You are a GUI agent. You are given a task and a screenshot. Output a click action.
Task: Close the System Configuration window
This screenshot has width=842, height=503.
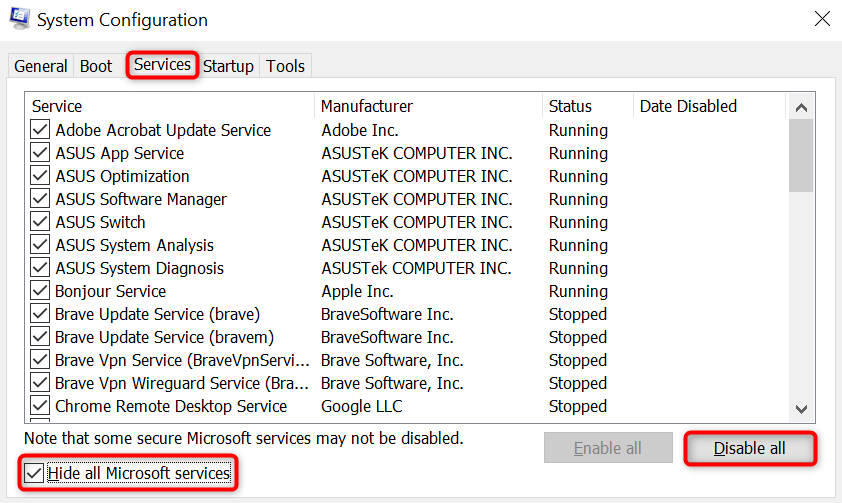(x=821, y=19)
